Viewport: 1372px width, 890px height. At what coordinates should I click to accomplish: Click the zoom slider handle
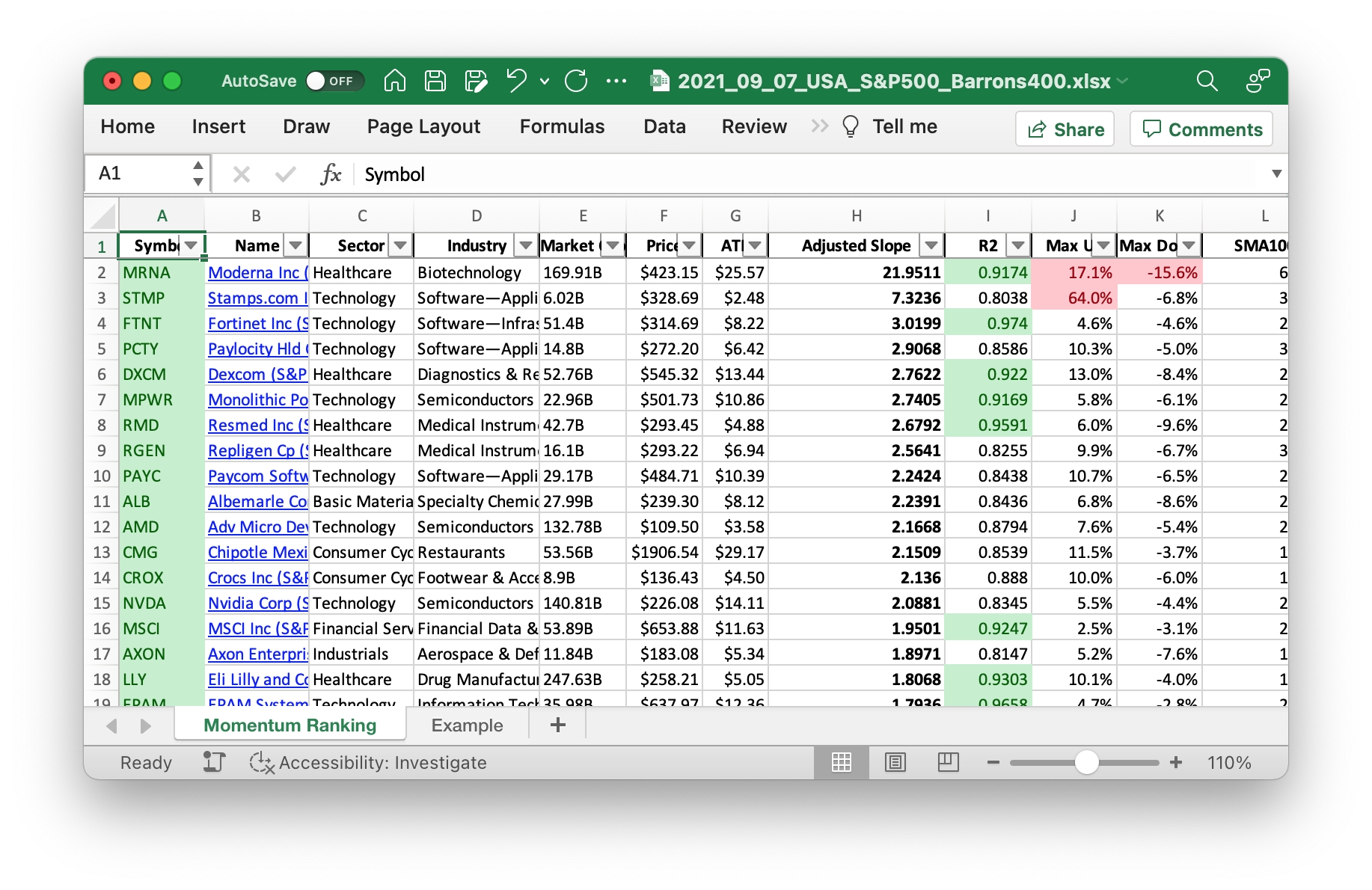pyautogui.click(x=1086, y=762)
